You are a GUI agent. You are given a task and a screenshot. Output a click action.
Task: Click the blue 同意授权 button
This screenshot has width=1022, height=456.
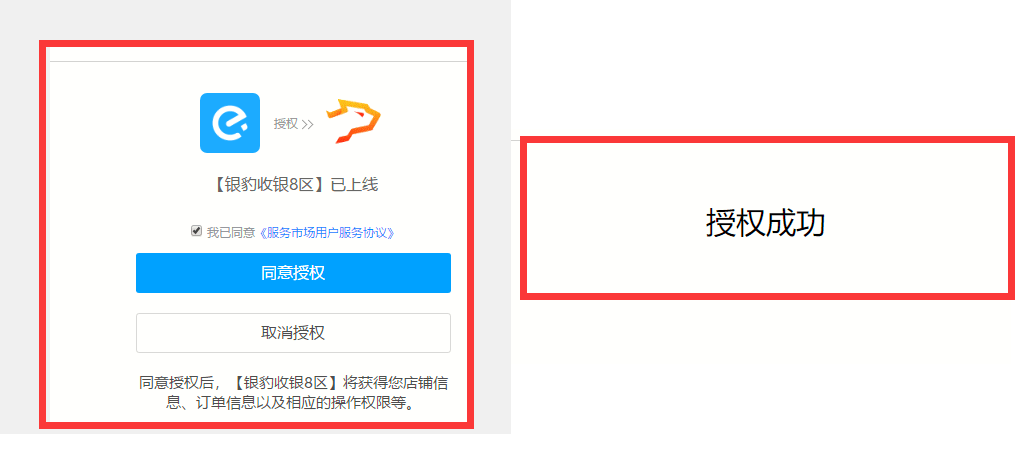point(293,273)
